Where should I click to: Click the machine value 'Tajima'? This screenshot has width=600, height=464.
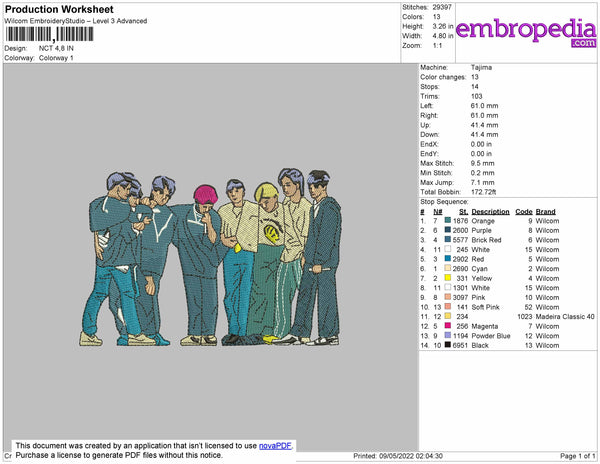pos(481,67)
